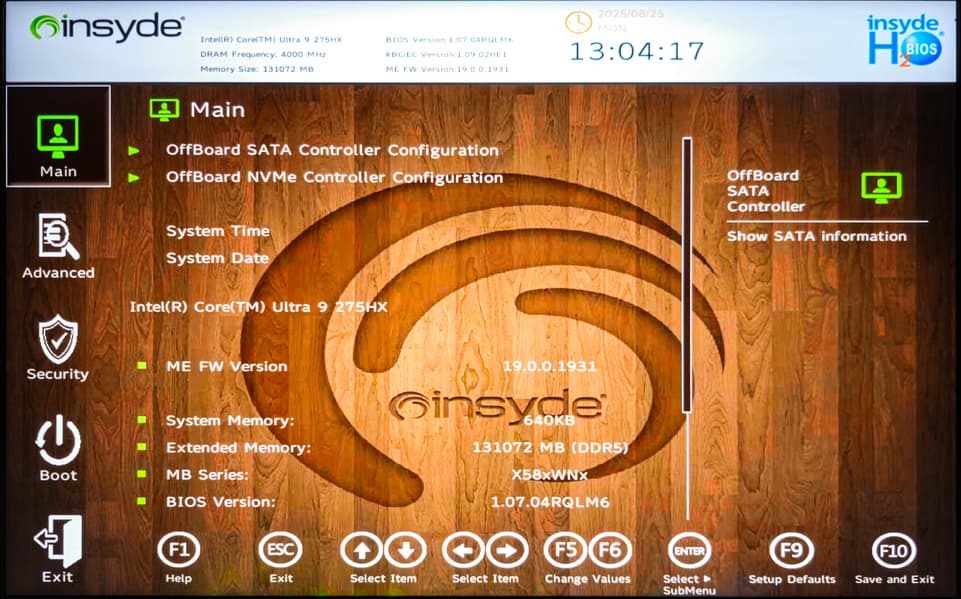Click the green bullet beside MB Series
The height and width of the screenshot is (599, 961).
click(x=142, y=474)
